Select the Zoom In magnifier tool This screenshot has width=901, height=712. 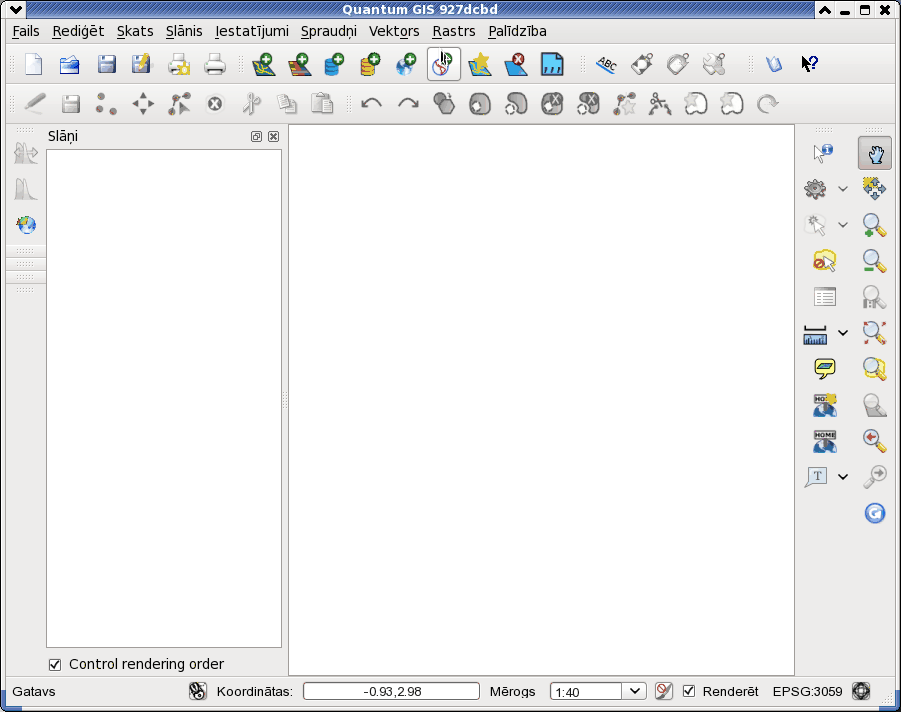tap(875, 225)
